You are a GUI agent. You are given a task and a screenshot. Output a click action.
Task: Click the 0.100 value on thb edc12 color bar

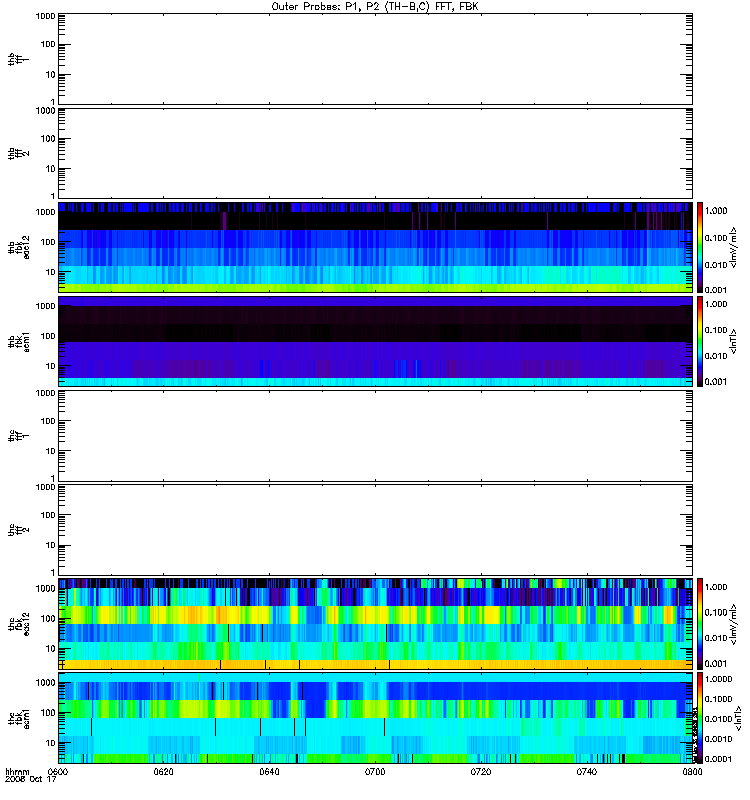click(716, 238)
